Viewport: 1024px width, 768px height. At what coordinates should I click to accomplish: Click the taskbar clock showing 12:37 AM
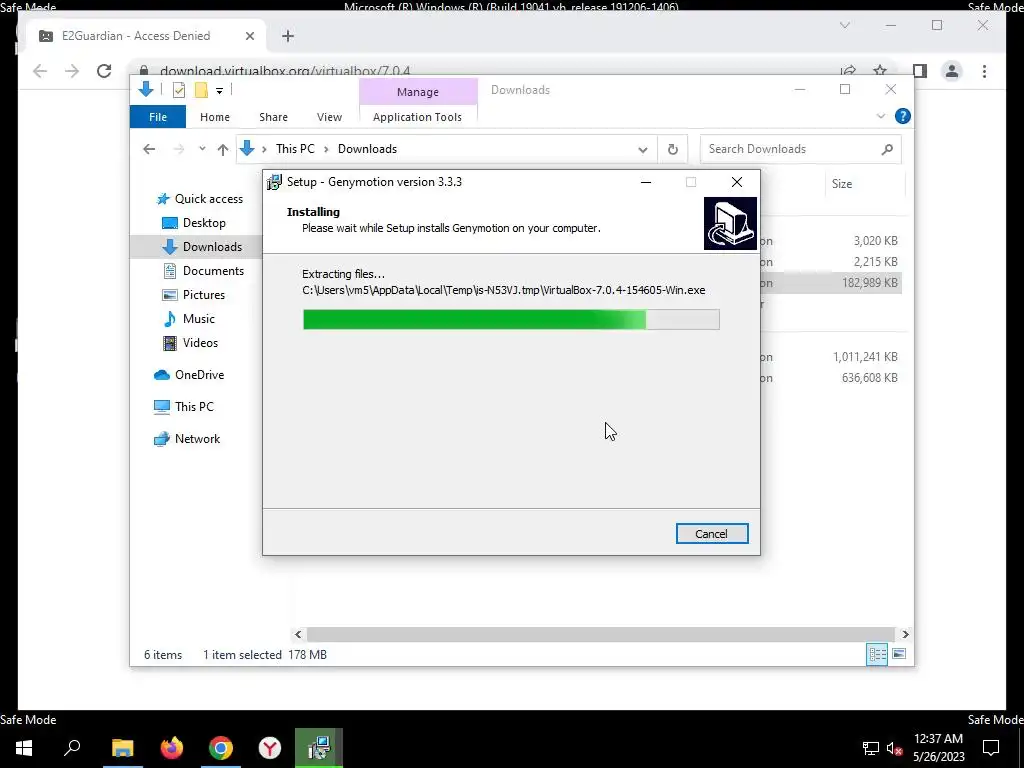[938, 748]
